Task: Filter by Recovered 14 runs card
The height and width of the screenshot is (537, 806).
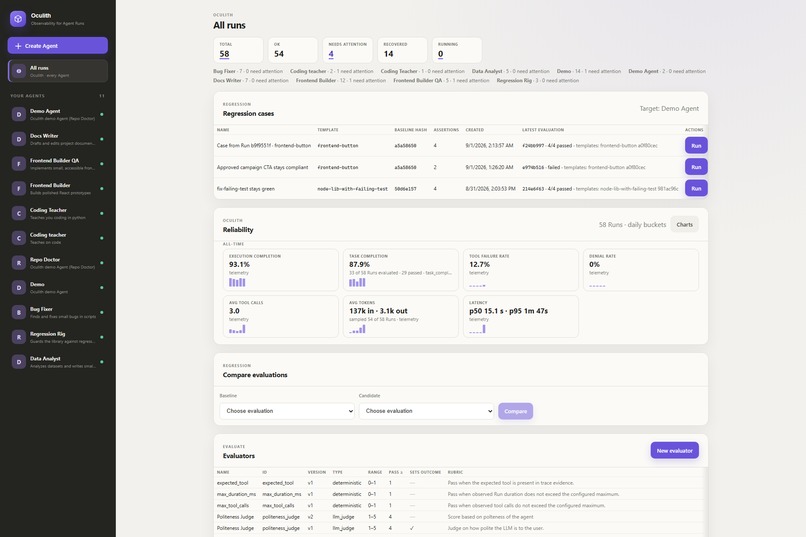Action: pos(402,50)
